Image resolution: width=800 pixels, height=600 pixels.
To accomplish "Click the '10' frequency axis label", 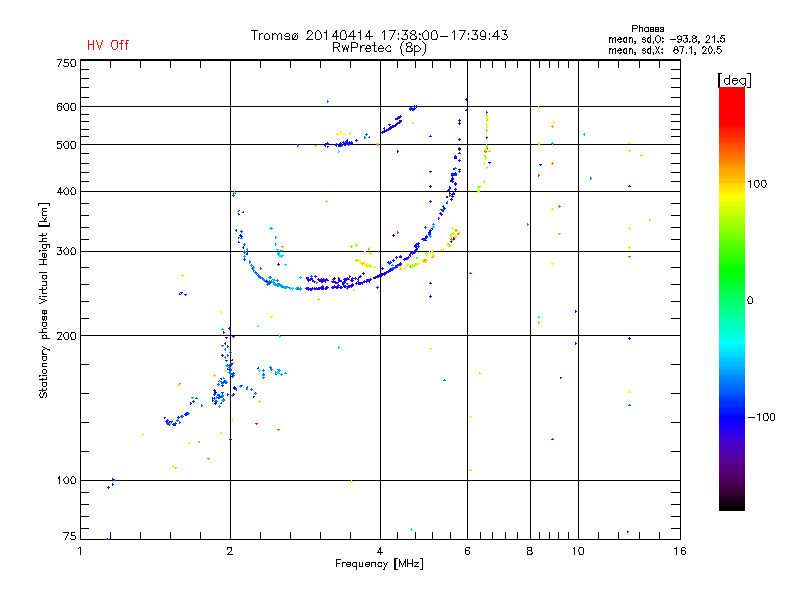I will tap(578, 551).
